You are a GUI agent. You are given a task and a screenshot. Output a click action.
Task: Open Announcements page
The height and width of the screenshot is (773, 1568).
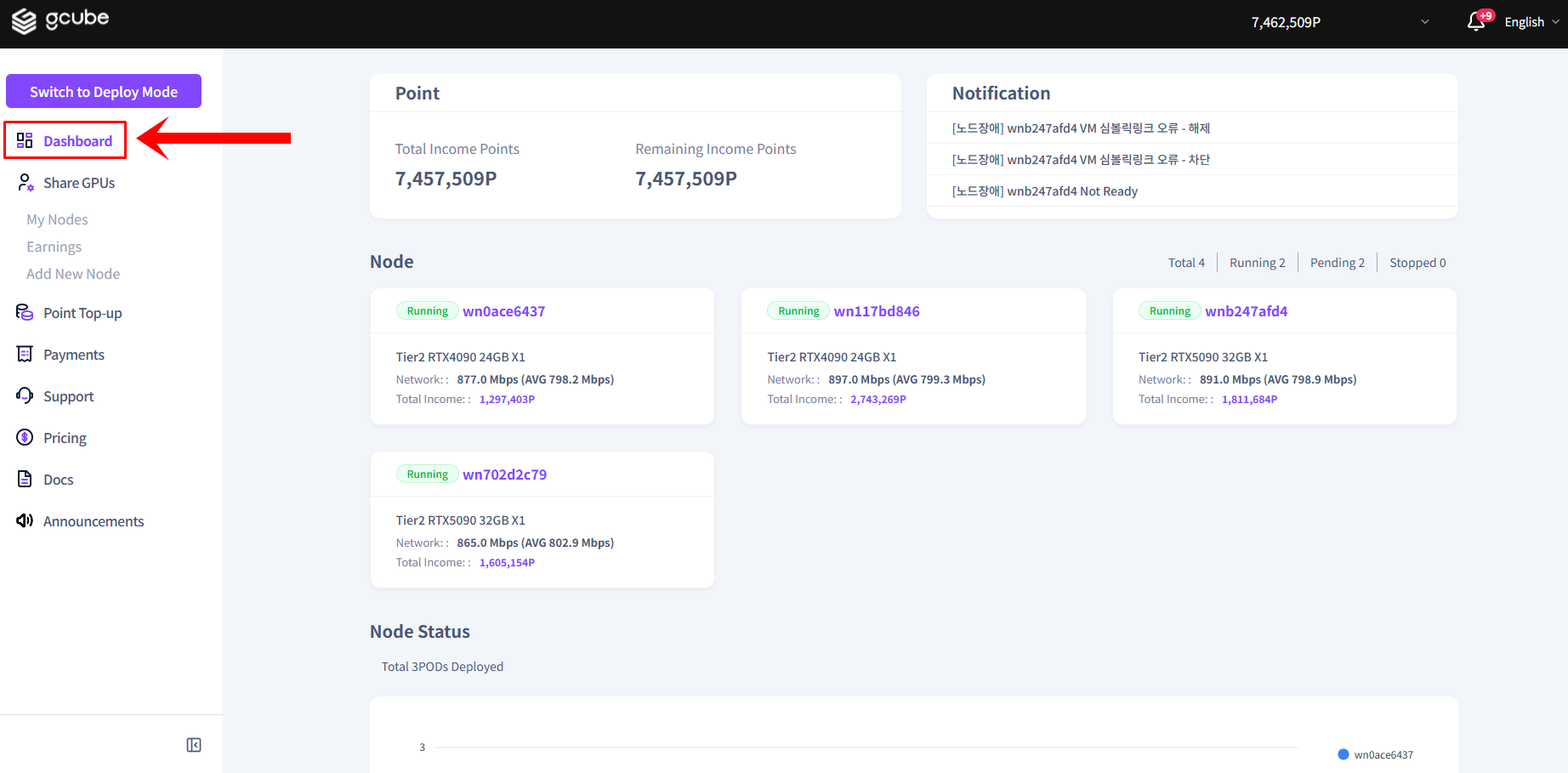coord(94,521)
